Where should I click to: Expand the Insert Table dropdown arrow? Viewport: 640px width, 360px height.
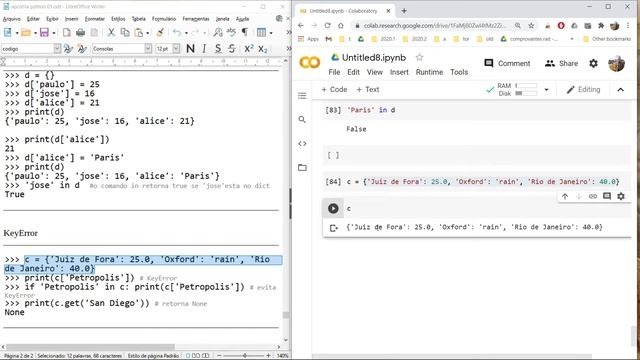coord(271,33)
